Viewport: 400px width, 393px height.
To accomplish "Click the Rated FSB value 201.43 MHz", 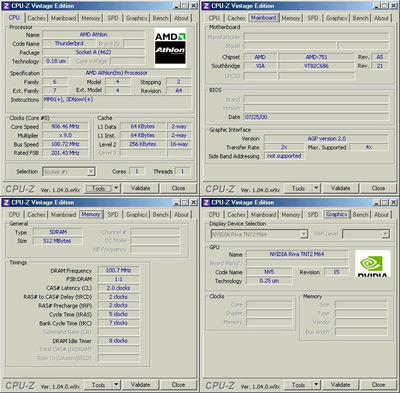I will coord(65,153).
